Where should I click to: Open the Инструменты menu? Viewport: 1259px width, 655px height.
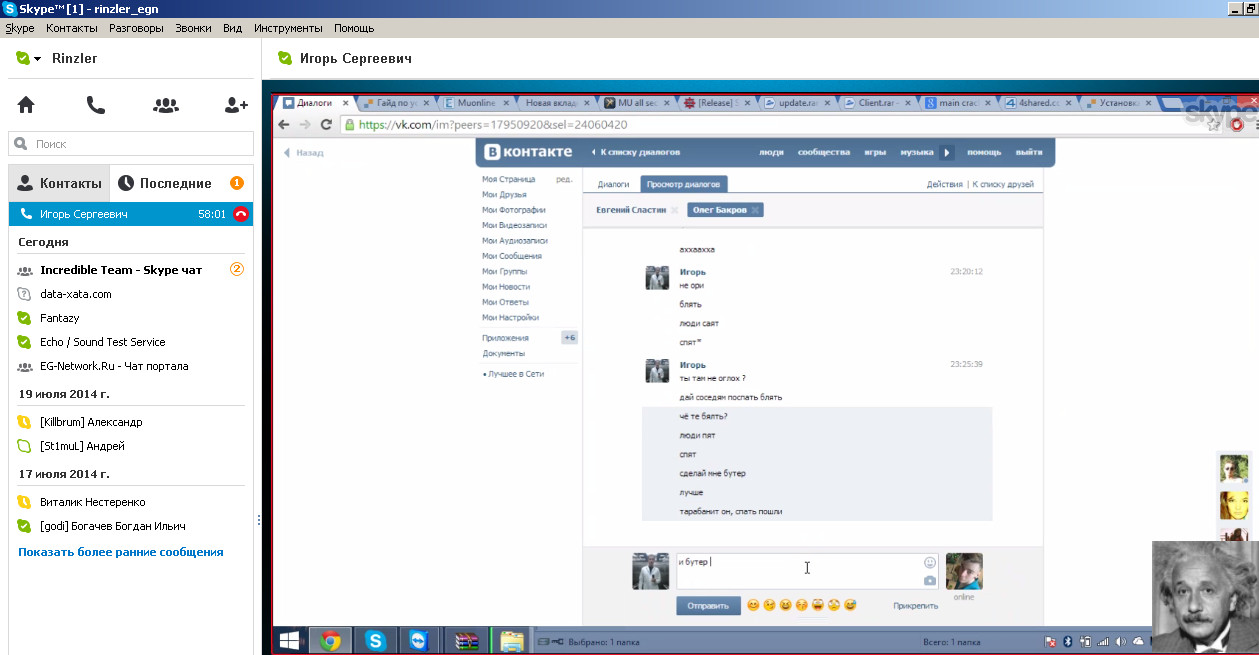point(288,28)
